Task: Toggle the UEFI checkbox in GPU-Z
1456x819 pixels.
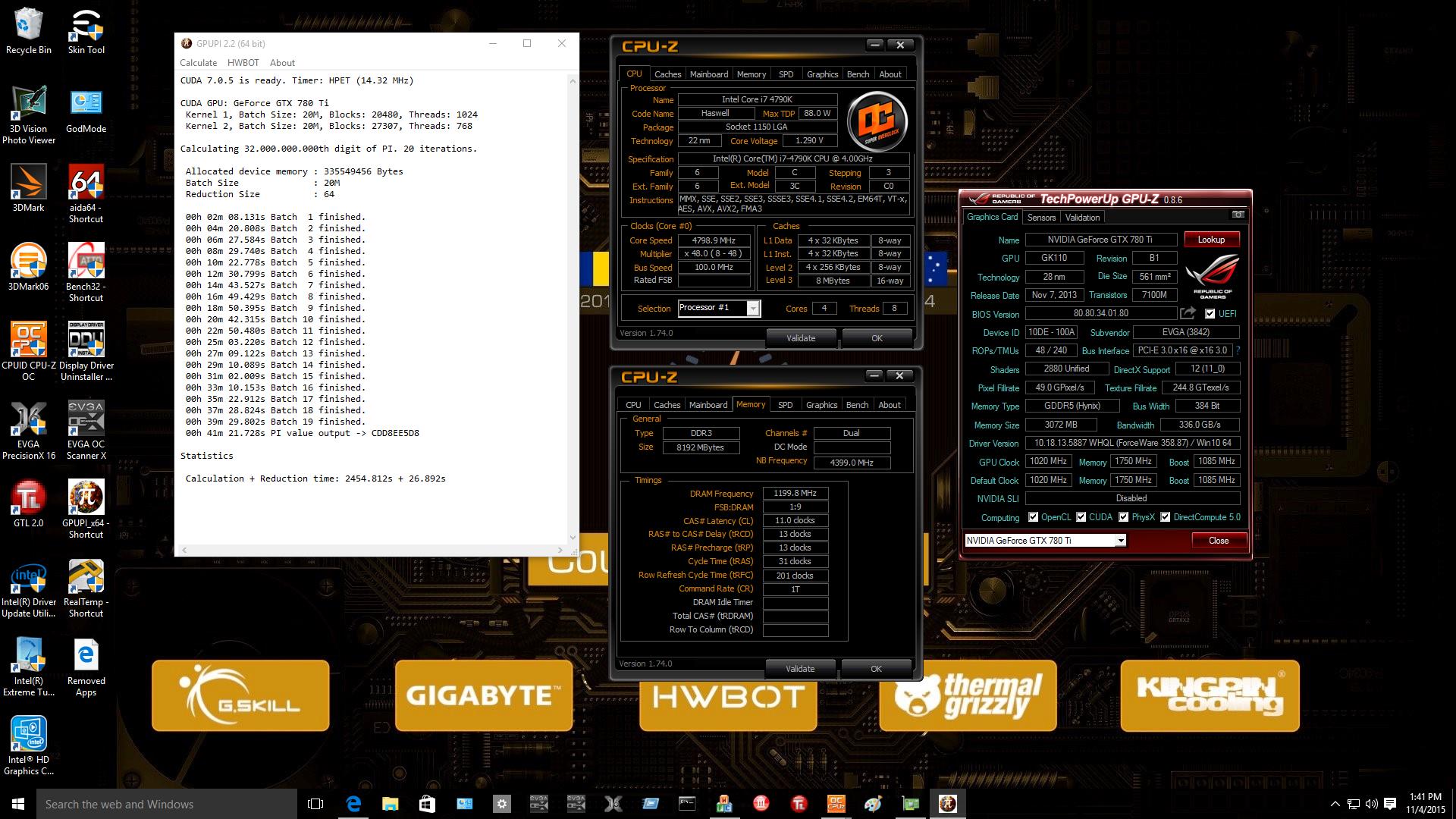Action: pyautogui.click(x=1210, y=314)
